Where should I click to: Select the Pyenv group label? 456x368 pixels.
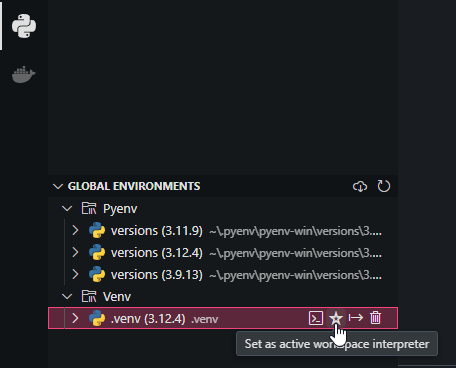[x=120, y=209]
